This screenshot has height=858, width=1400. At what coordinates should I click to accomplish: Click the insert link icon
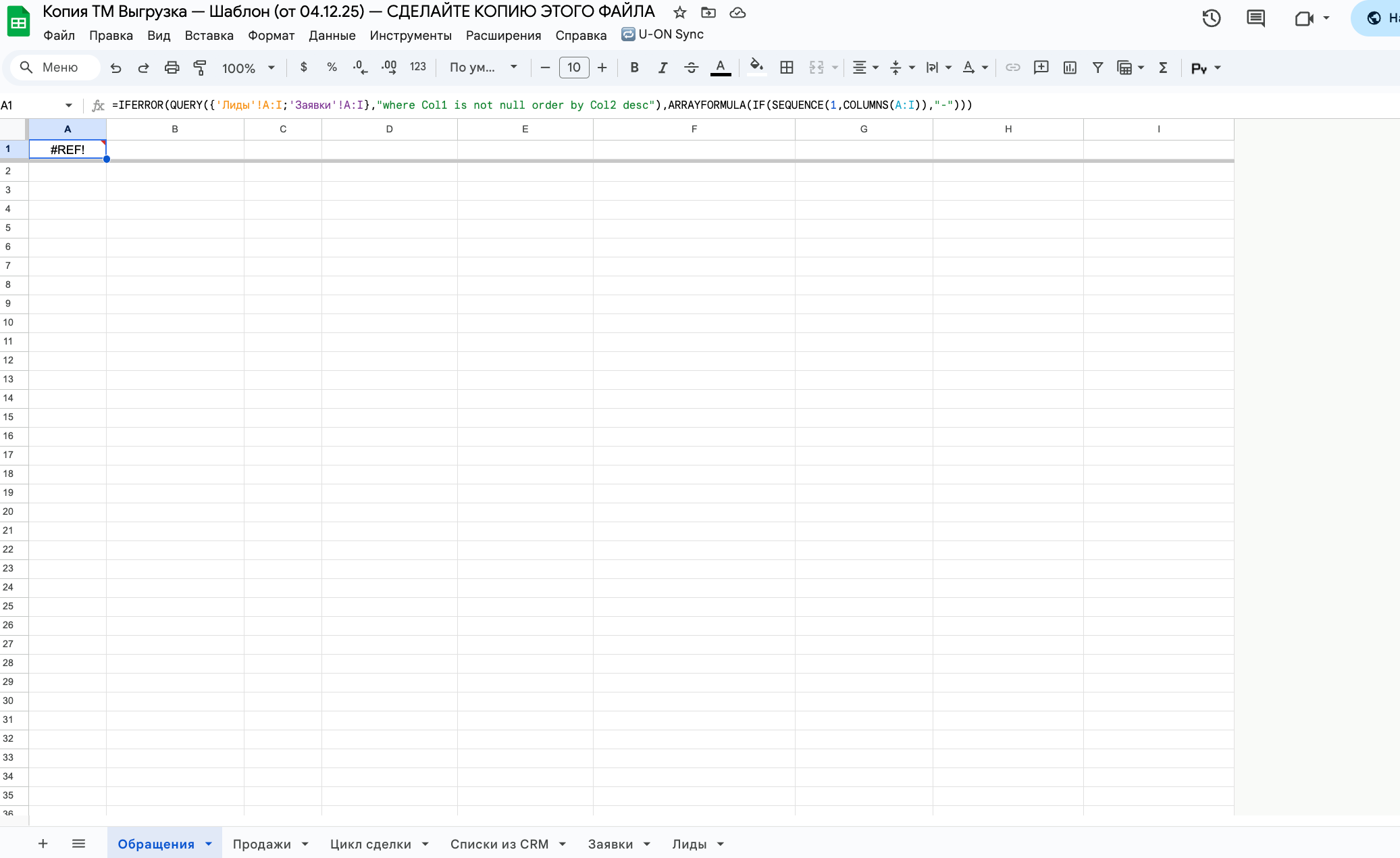(1012, 68)
